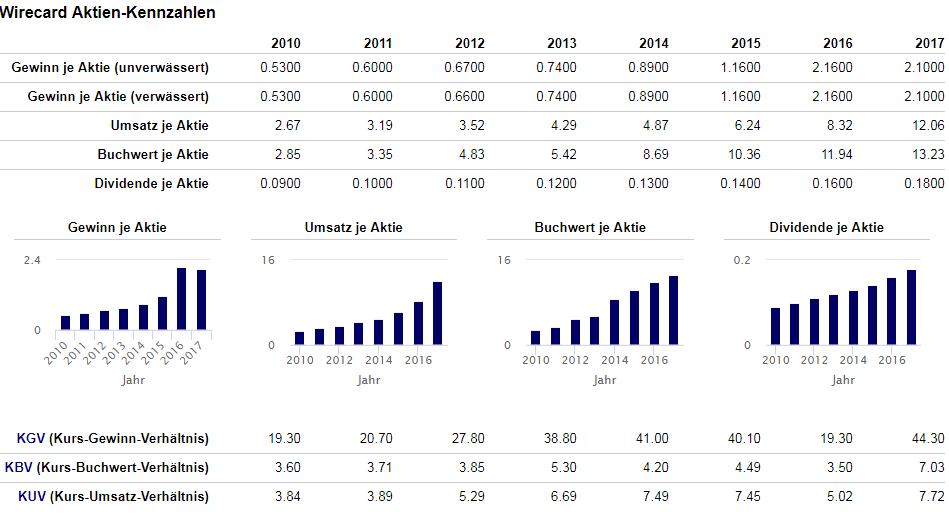This screenshot has width=949, height=518.
Task: Click the 0.6700 earnings value
Action: (x=464, y=67)
